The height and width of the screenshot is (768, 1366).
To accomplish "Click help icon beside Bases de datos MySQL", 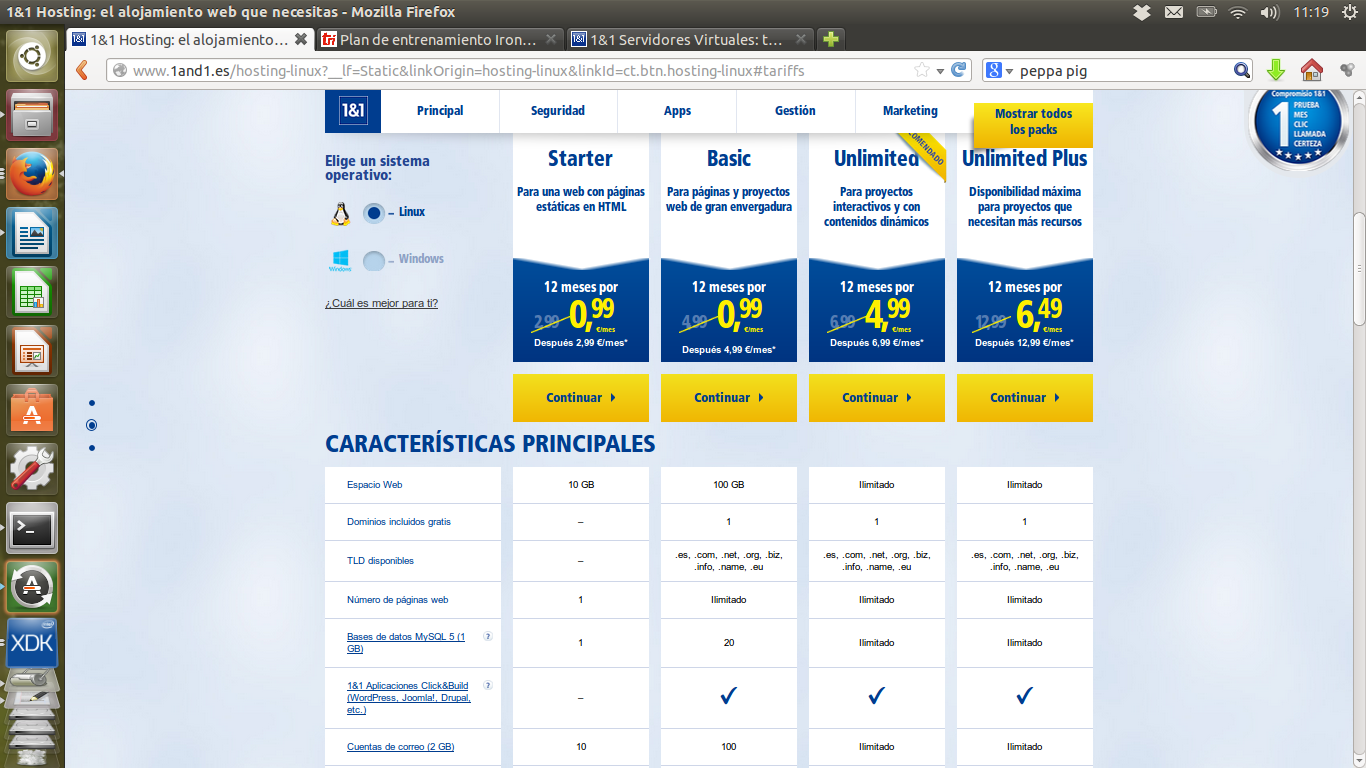I will [x=487, y=636].
